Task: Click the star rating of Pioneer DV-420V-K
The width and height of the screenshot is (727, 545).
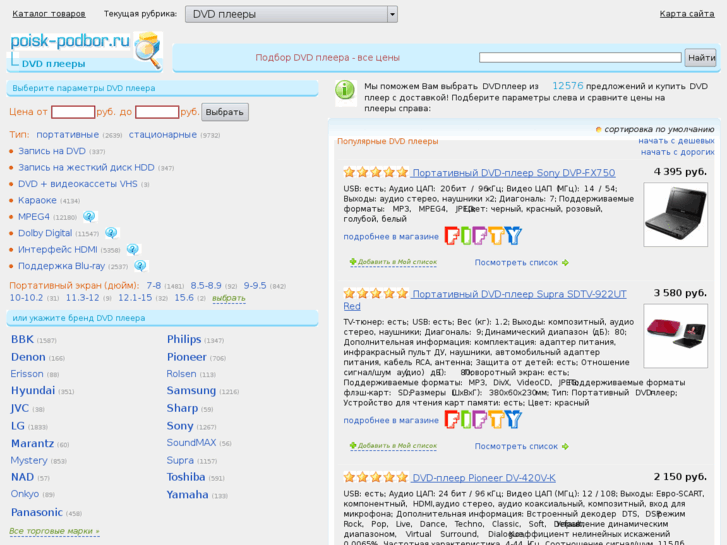Action: (376, 477)
